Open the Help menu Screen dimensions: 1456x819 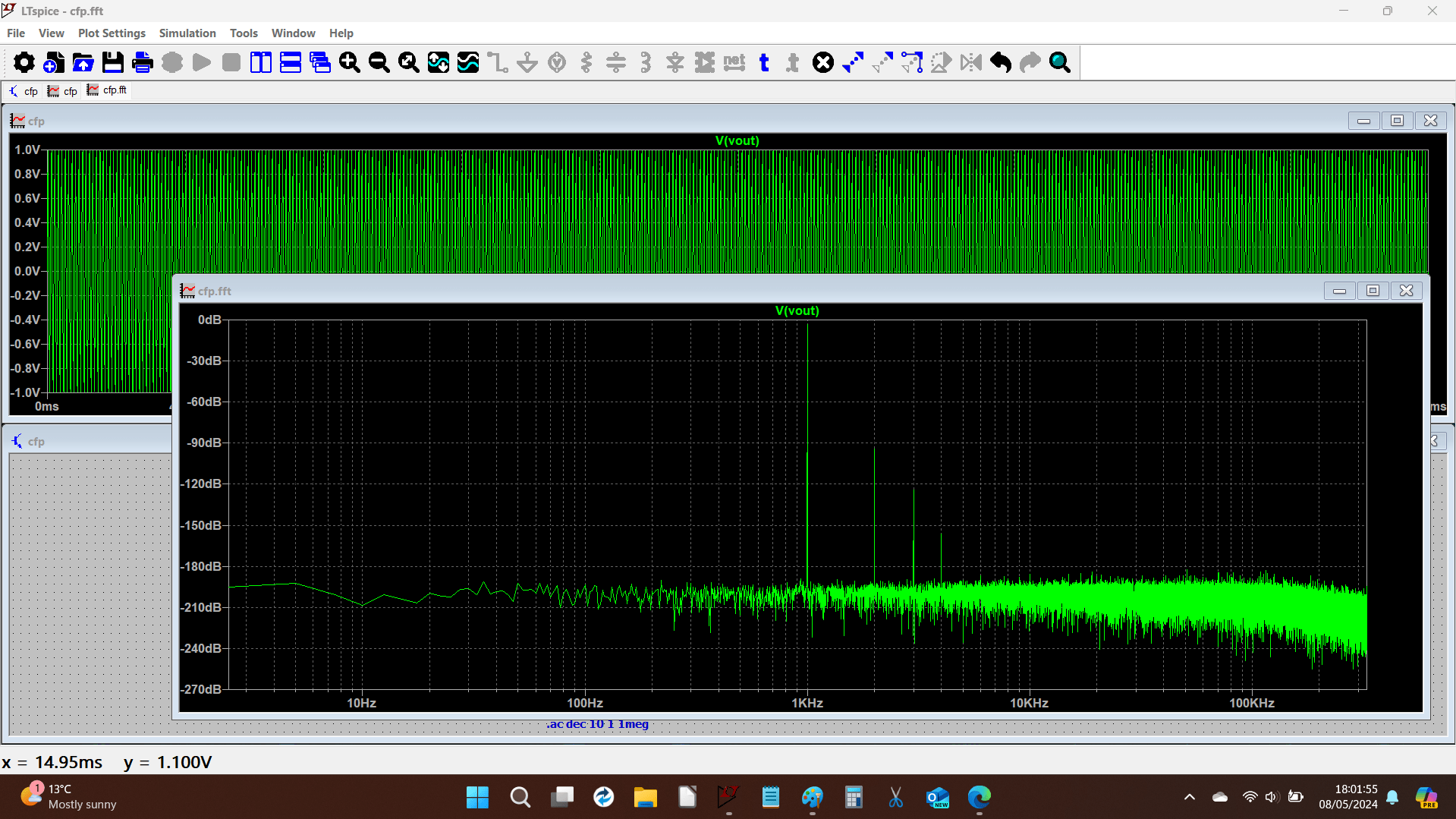tap(341, 33)
